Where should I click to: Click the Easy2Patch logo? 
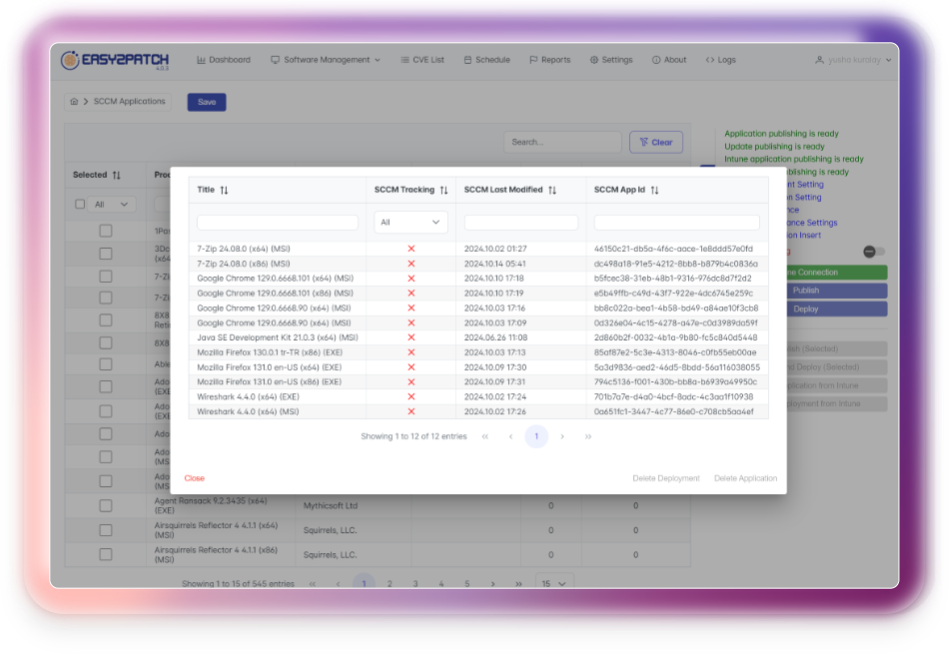click(115, 60)
